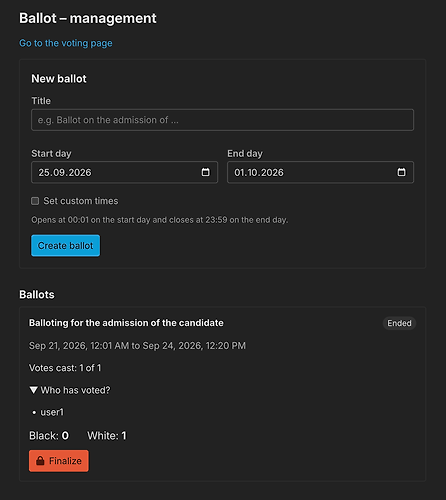Enable the Set custom times checkbox
Screen dimensions: 446x500
point(35,201)
